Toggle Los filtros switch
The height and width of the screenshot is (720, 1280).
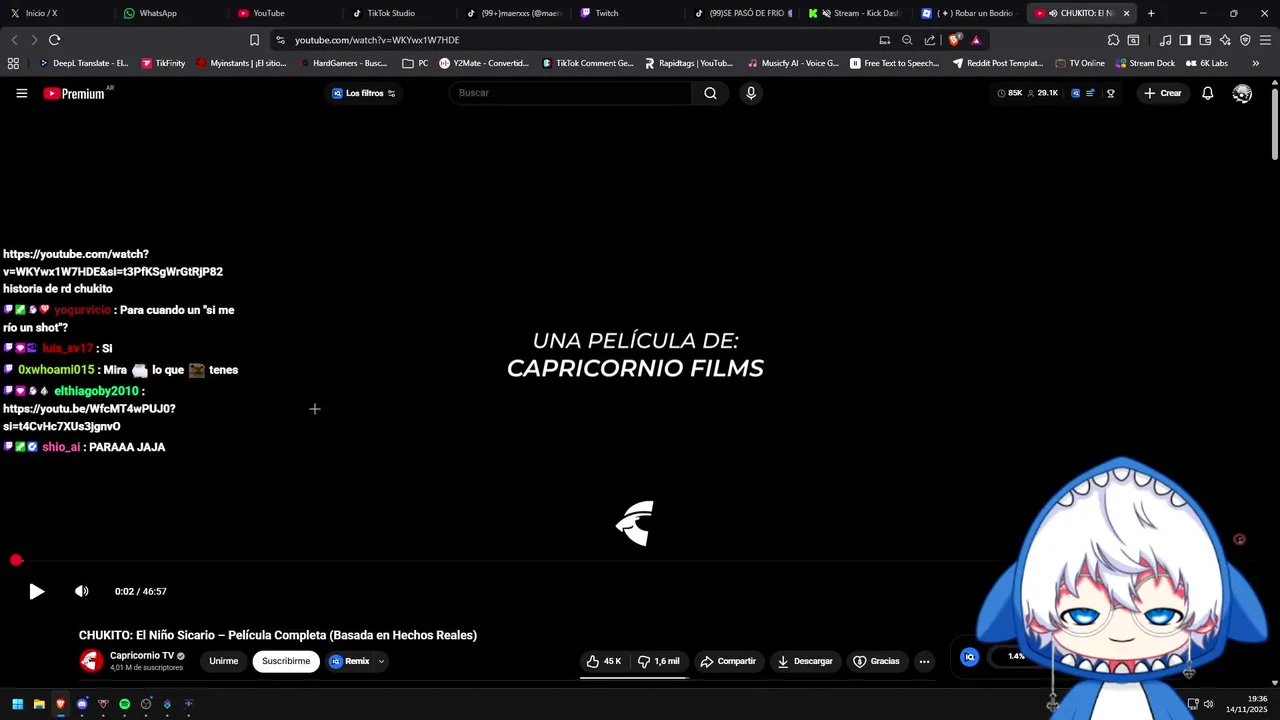391,93
